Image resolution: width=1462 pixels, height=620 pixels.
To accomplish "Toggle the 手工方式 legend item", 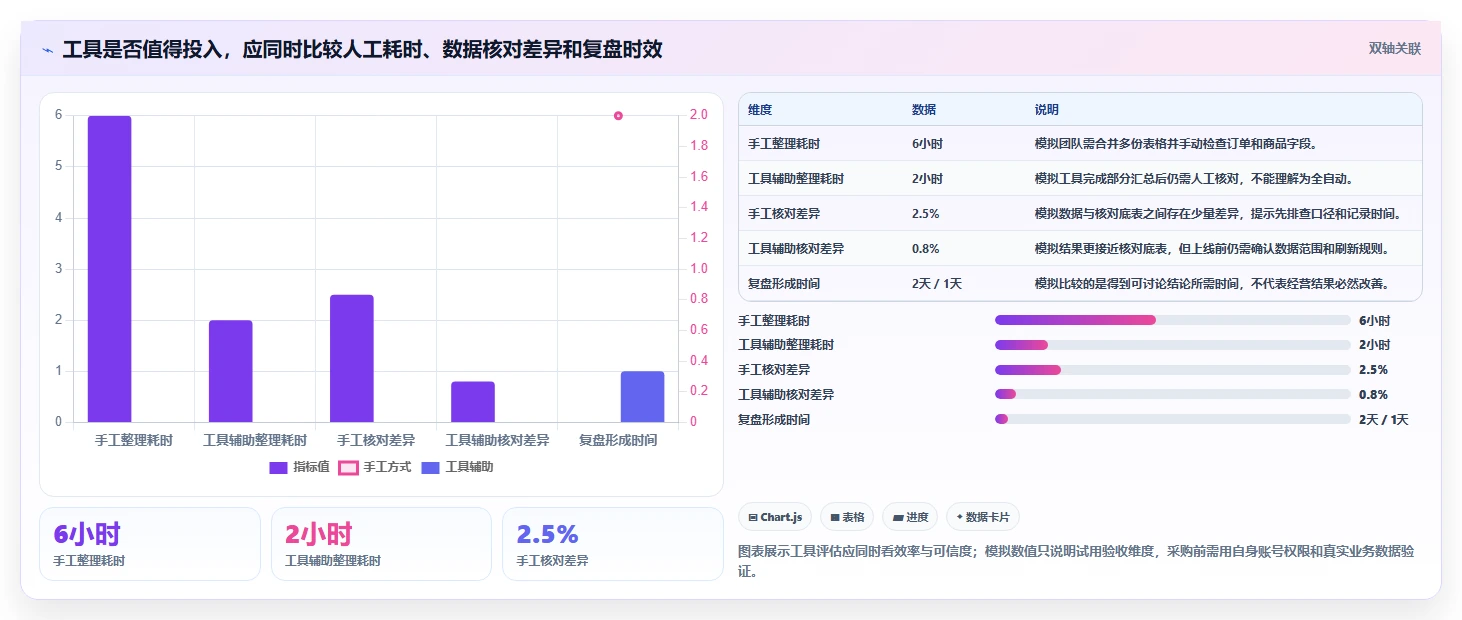I will click(x=375, y=467).
